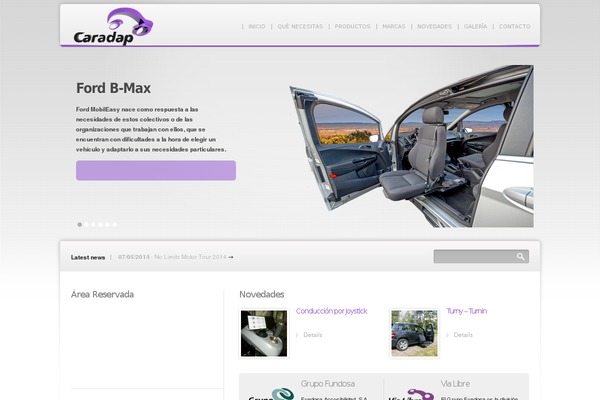Click the Ford B-Max car interior image

[x=411, y=146]
